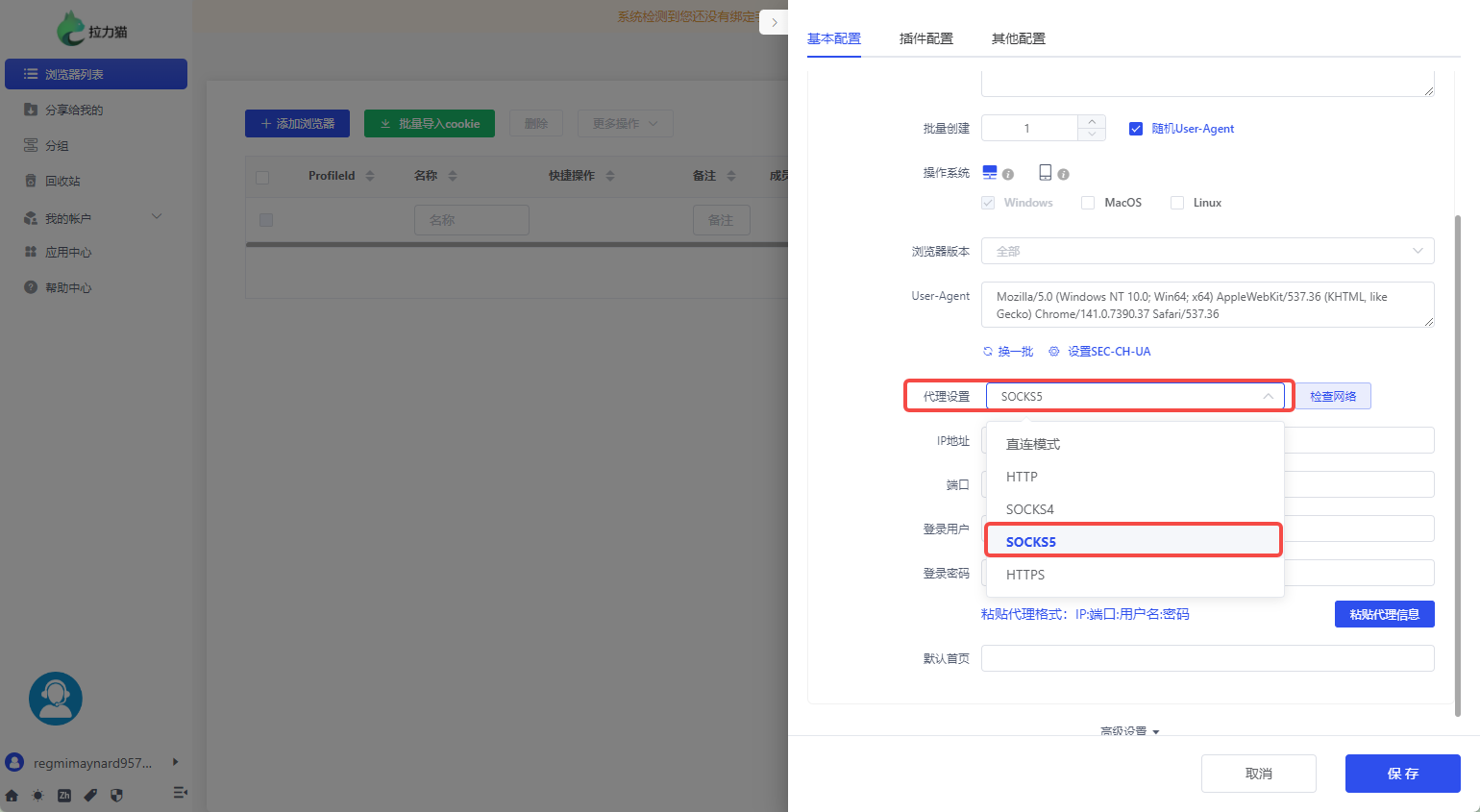This screenshot has height=812, width=1480.
Task: Click the shield icon in bottom bar
Action: 116,795
